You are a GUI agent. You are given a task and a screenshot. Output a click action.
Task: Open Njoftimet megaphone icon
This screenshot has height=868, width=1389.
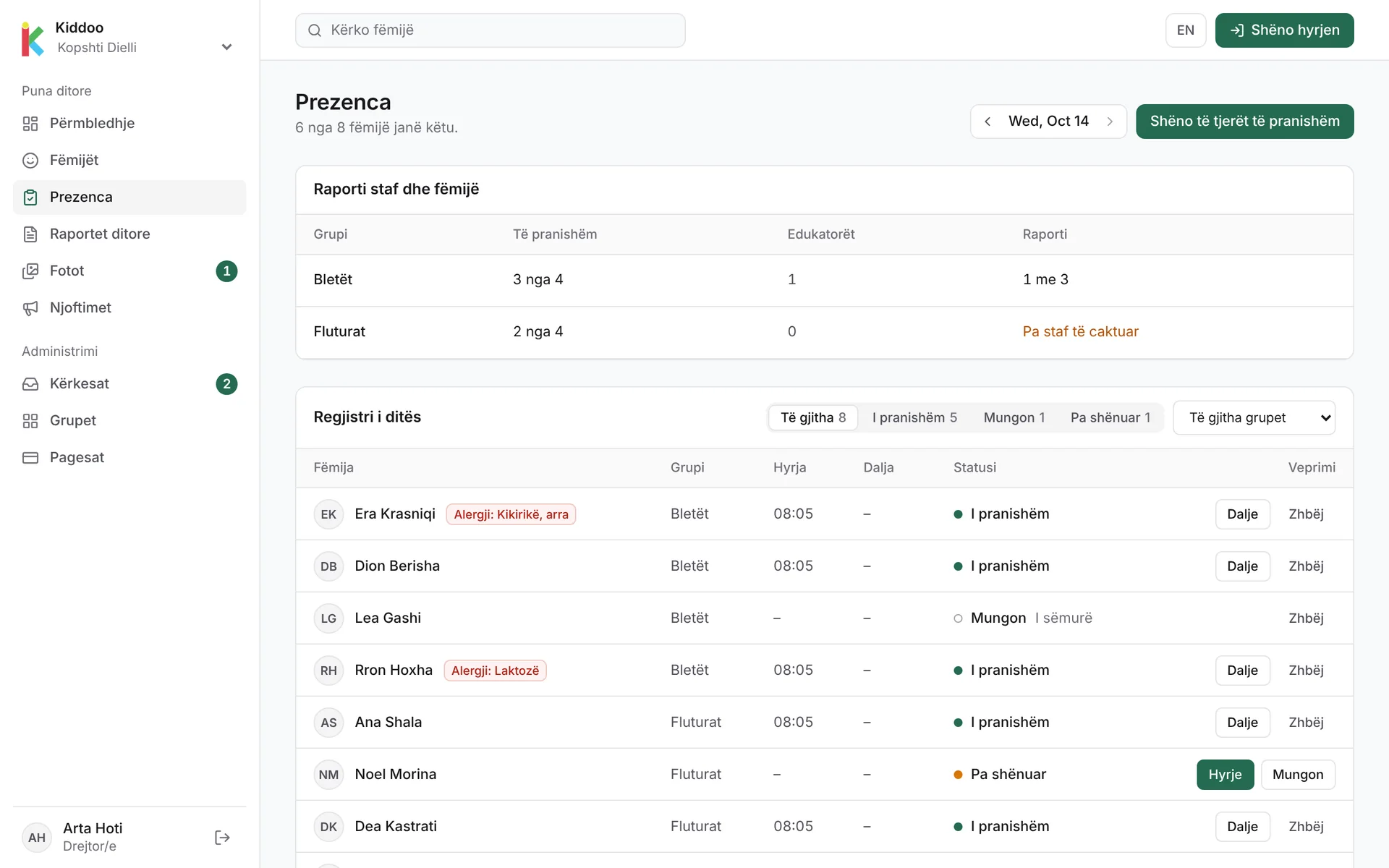(x=30, y=308)
